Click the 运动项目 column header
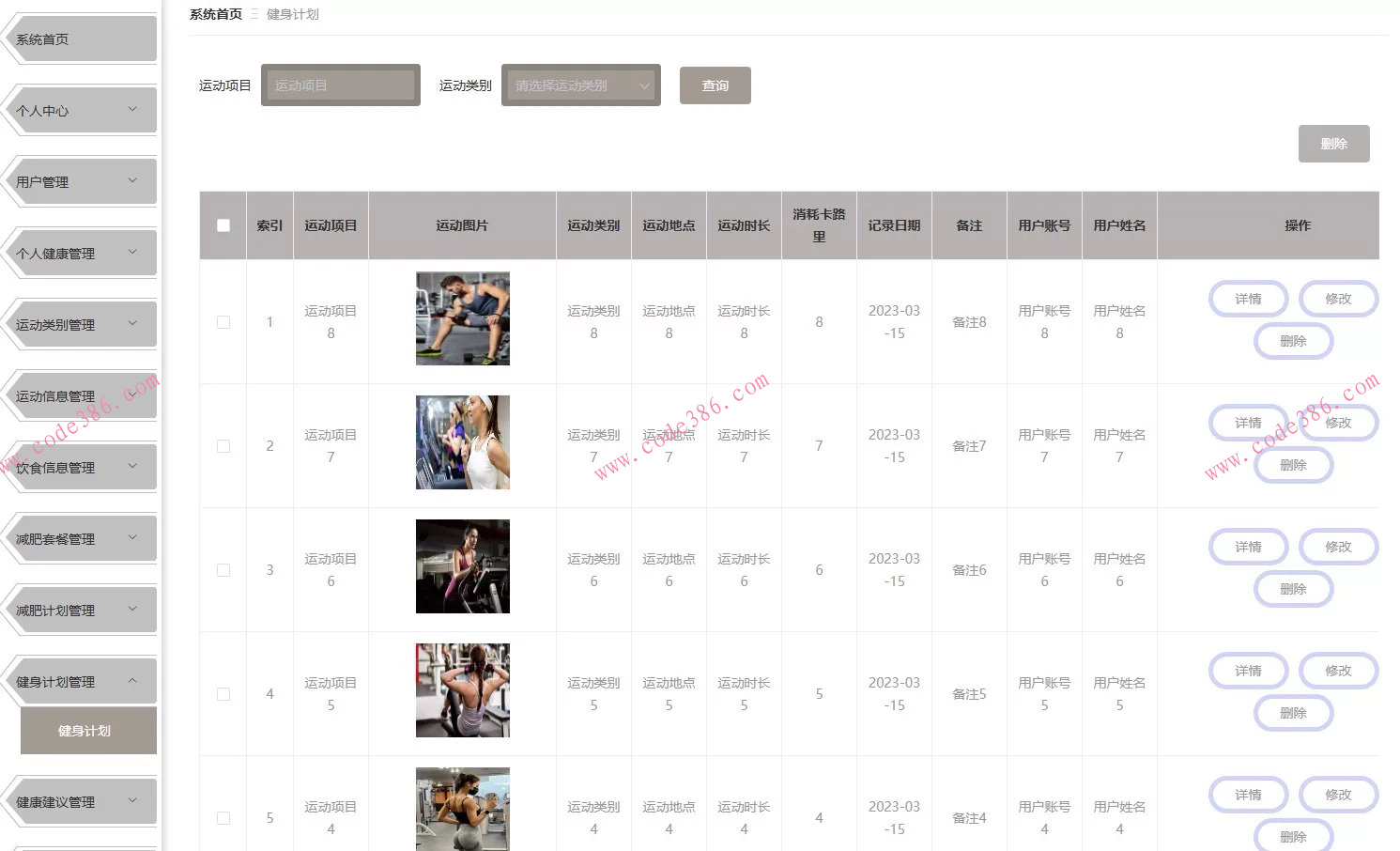Image resolution: width=1400 pixels, height=851 pixels. click(x=331, y=225)
